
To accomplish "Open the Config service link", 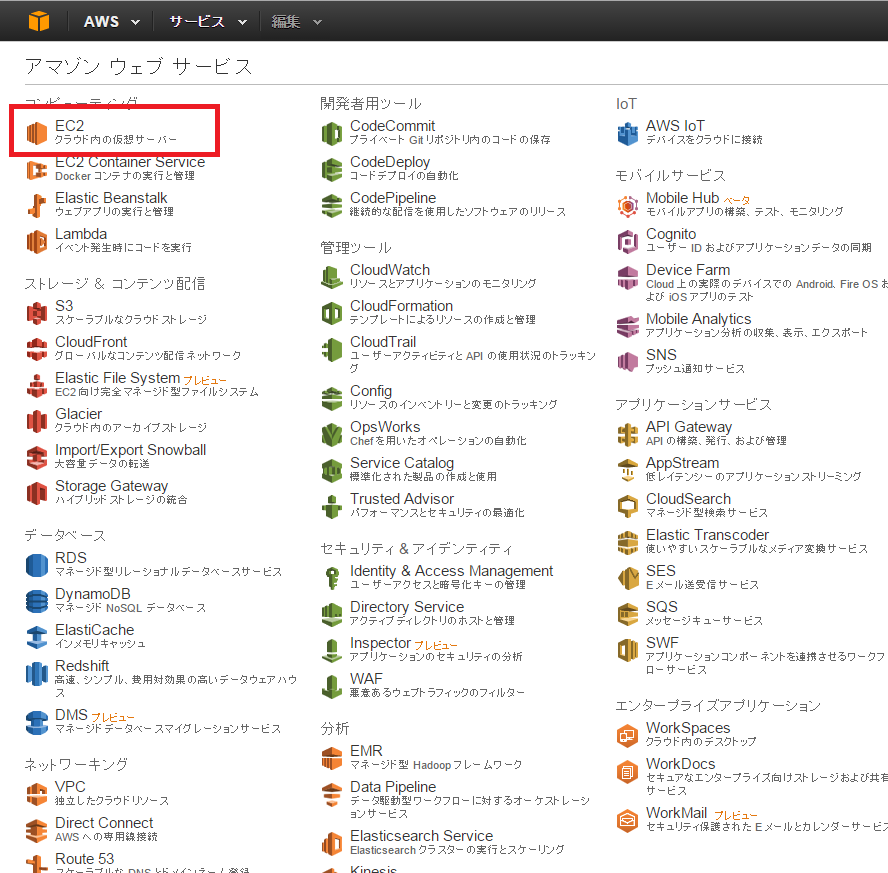I will [371, 391].
